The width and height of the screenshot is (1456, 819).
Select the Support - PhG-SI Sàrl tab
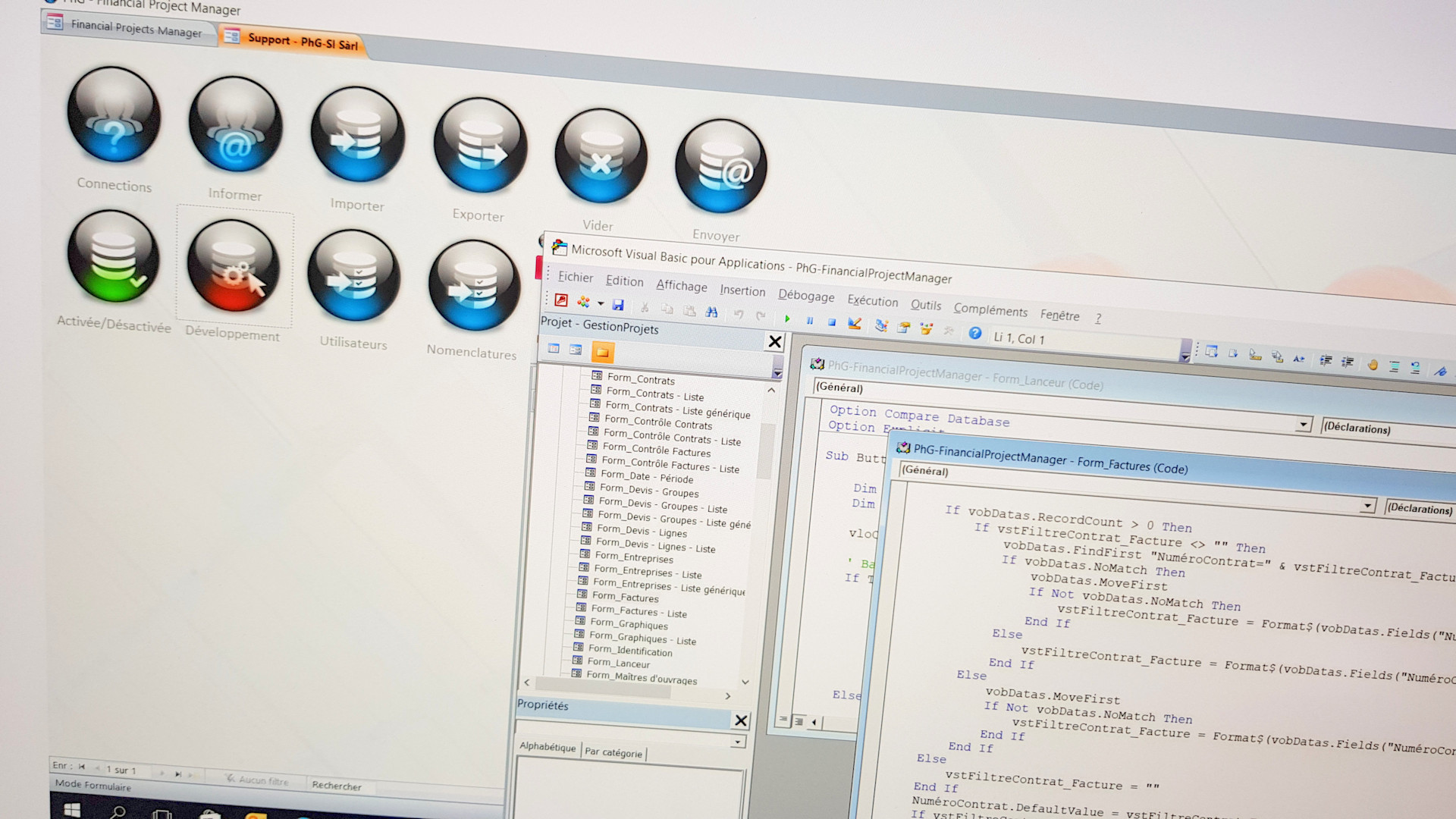(293, 40)
